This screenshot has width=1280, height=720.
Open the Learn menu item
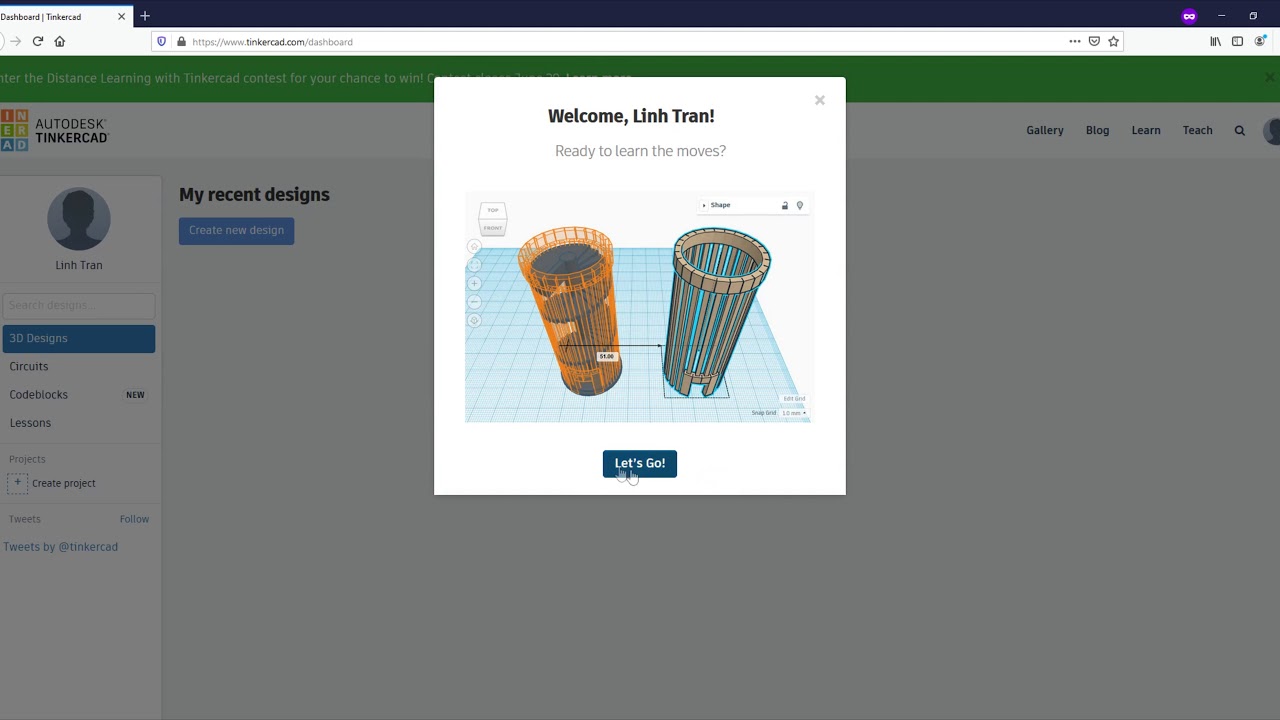click(1146, 130)
